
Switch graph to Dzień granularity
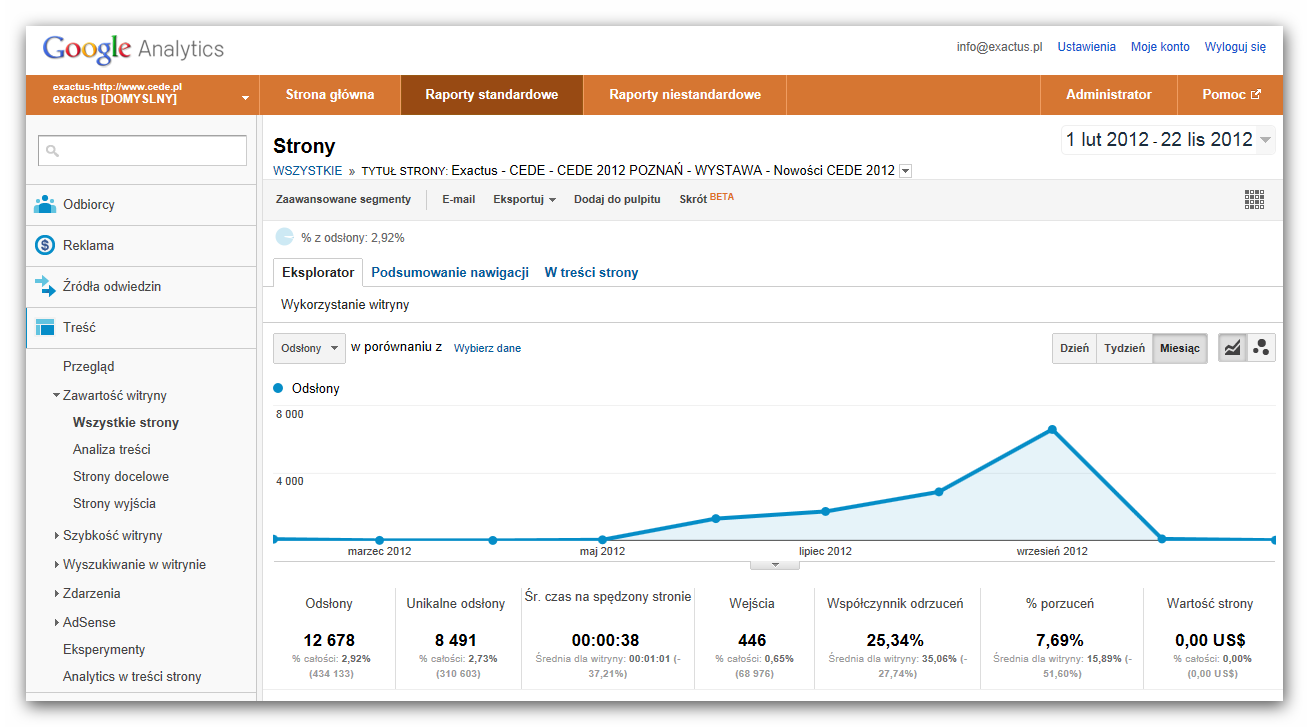point(1074,348)
